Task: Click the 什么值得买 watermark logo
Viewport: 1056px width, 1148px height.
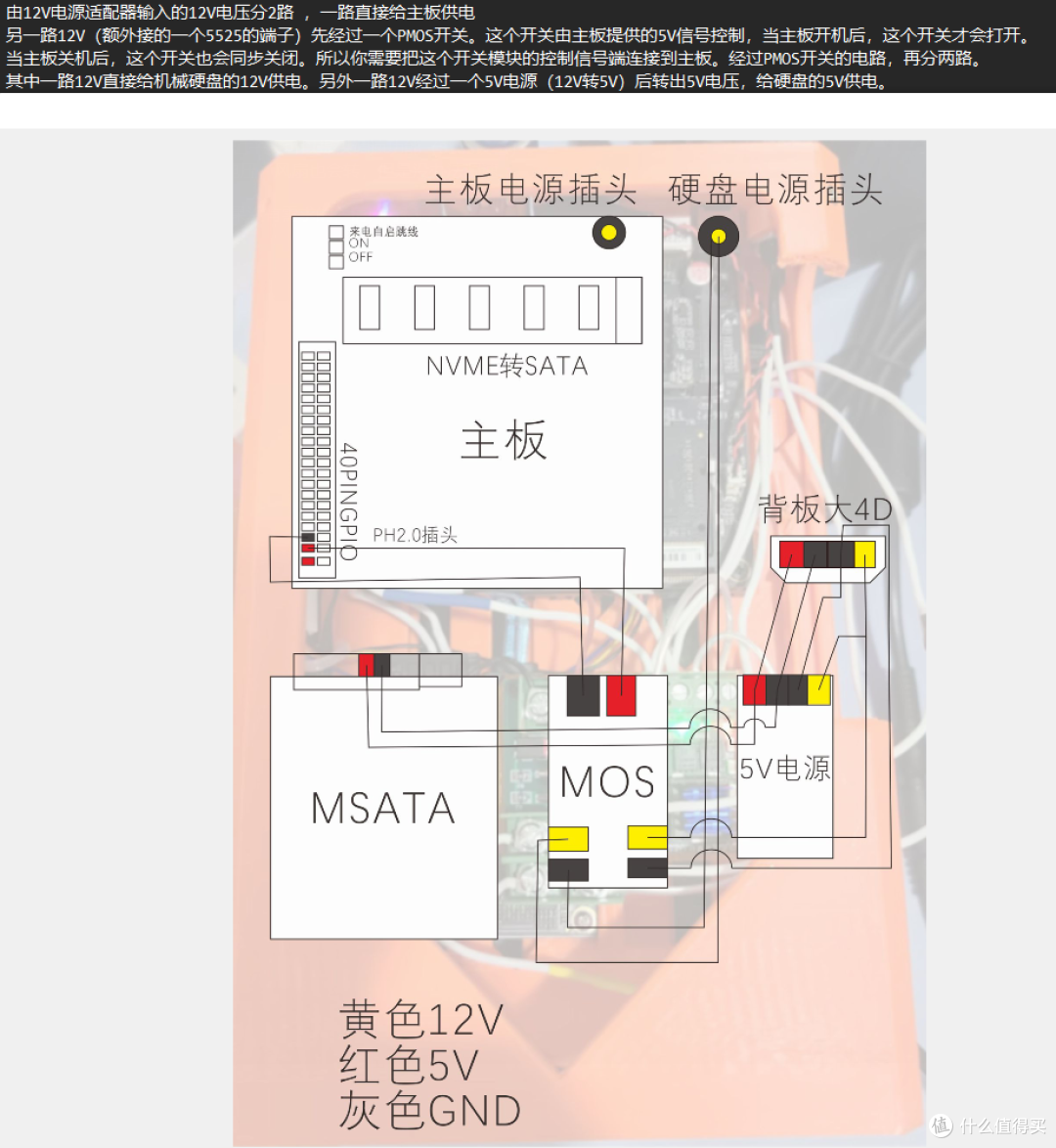Action: [988, 1125]
